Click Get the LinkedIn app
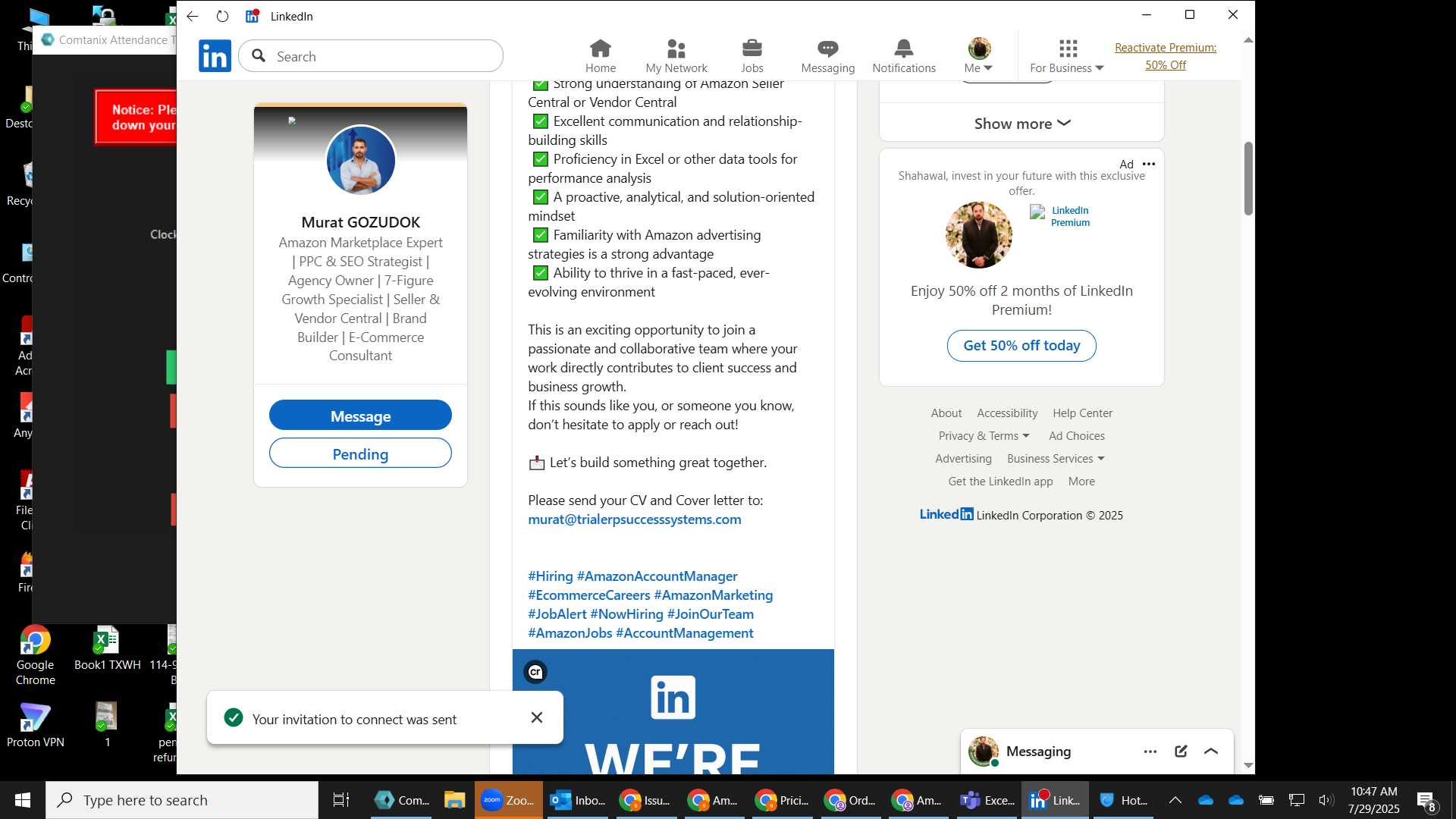The height and width of the screenshot is (819, 1456). 1000,482
